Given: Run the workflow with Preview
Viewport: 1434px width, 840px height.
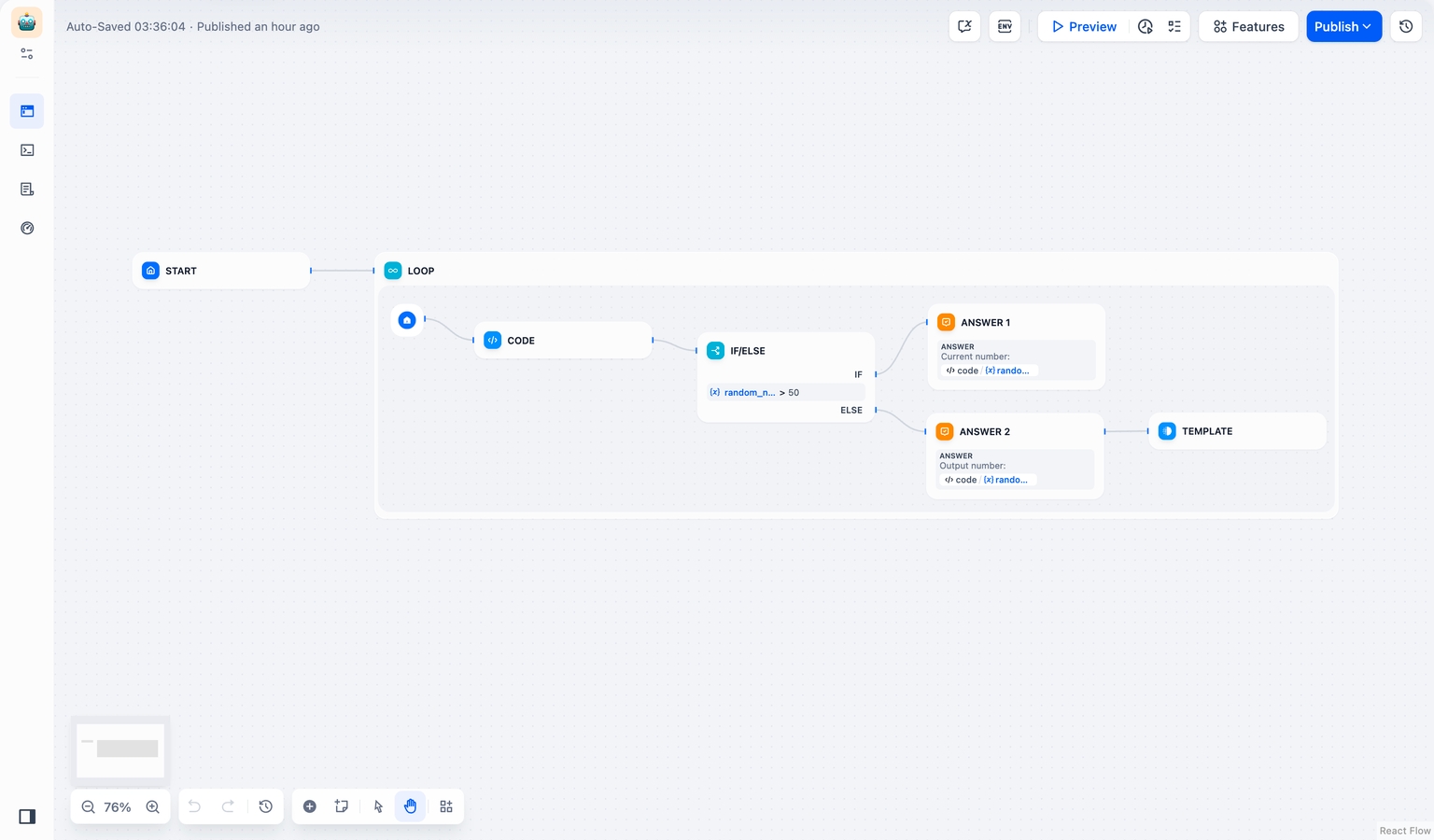Looking at the screenshot, I should point(1082,26).
